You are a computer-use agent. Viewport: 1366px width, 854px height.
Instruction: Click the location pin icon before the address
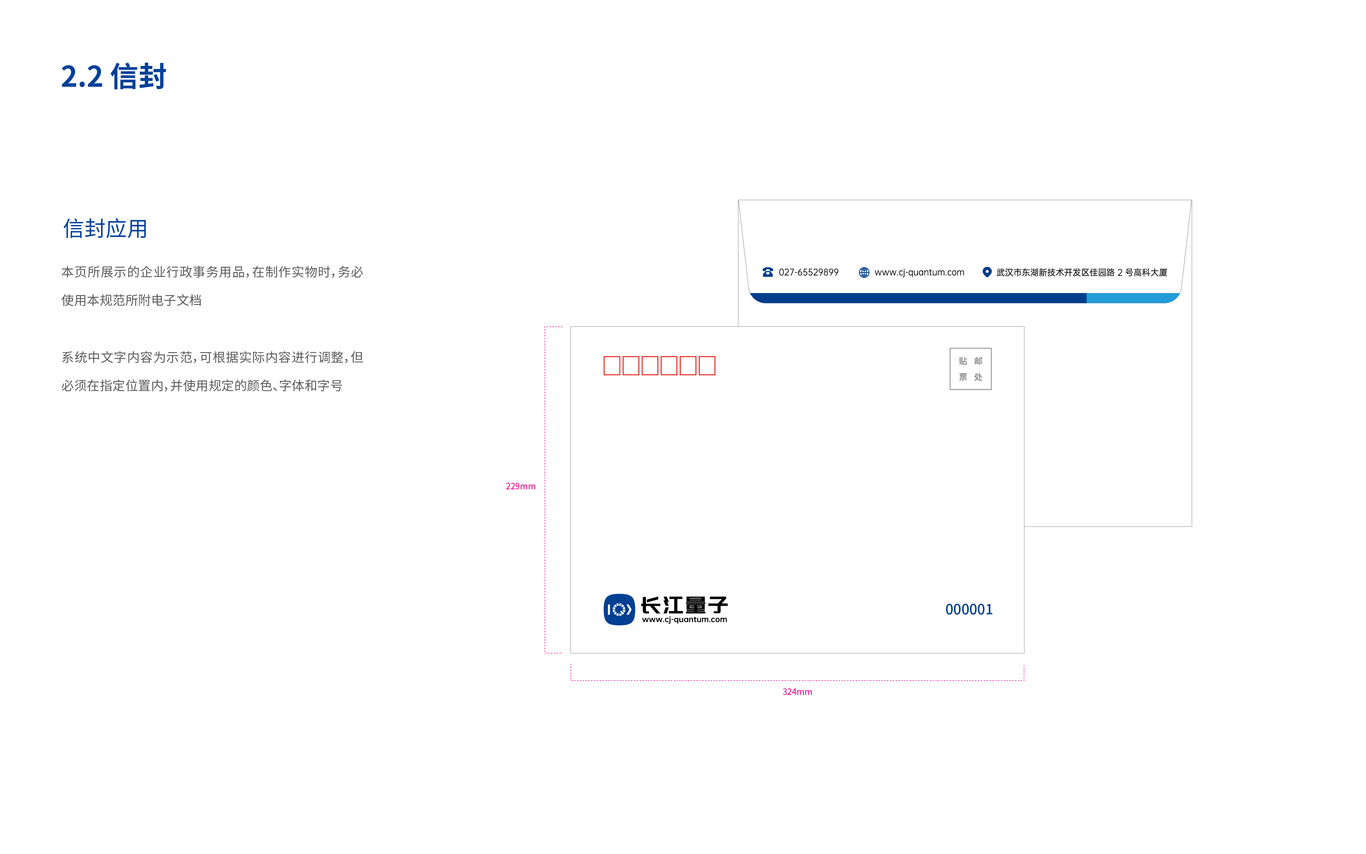[987, 272]
